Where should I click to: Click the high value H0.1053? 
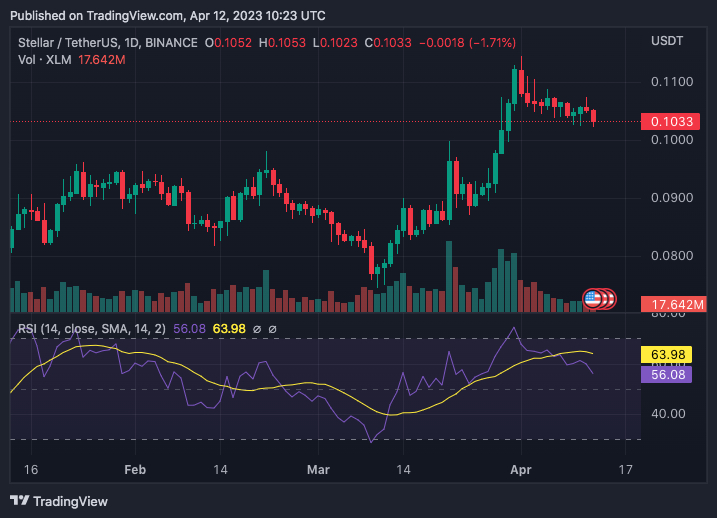(282, 43)
